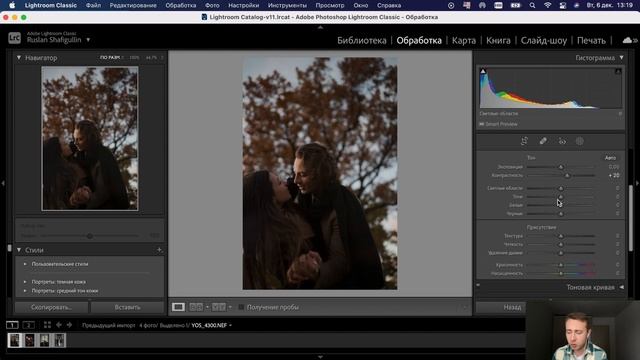Viewport: 640px width, 360px height.
Task: Switch to the Библиотека module
Action: coord(361,40)
